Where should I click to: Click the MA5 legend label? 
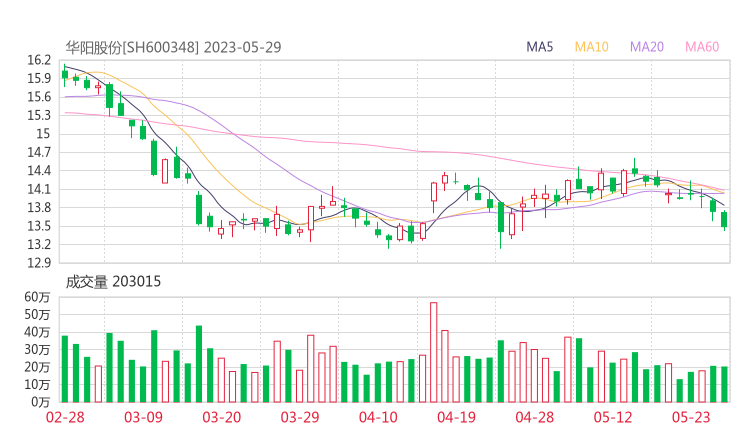pyautogui.click(x=539, y=47)
